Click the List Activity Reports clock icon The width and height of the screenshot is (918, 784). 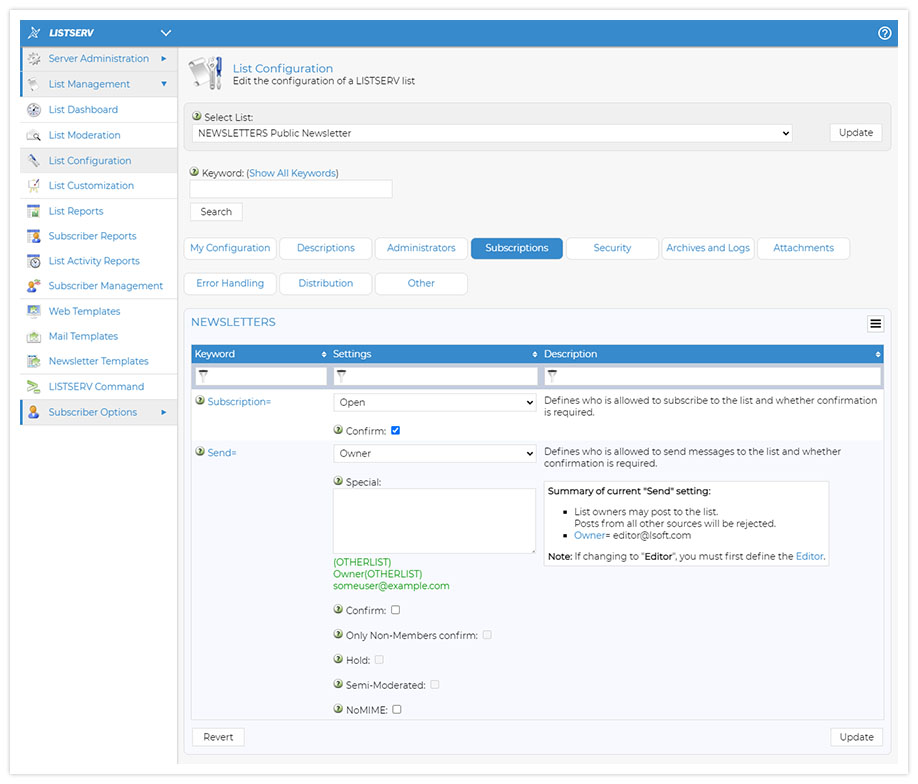(34, 261)
